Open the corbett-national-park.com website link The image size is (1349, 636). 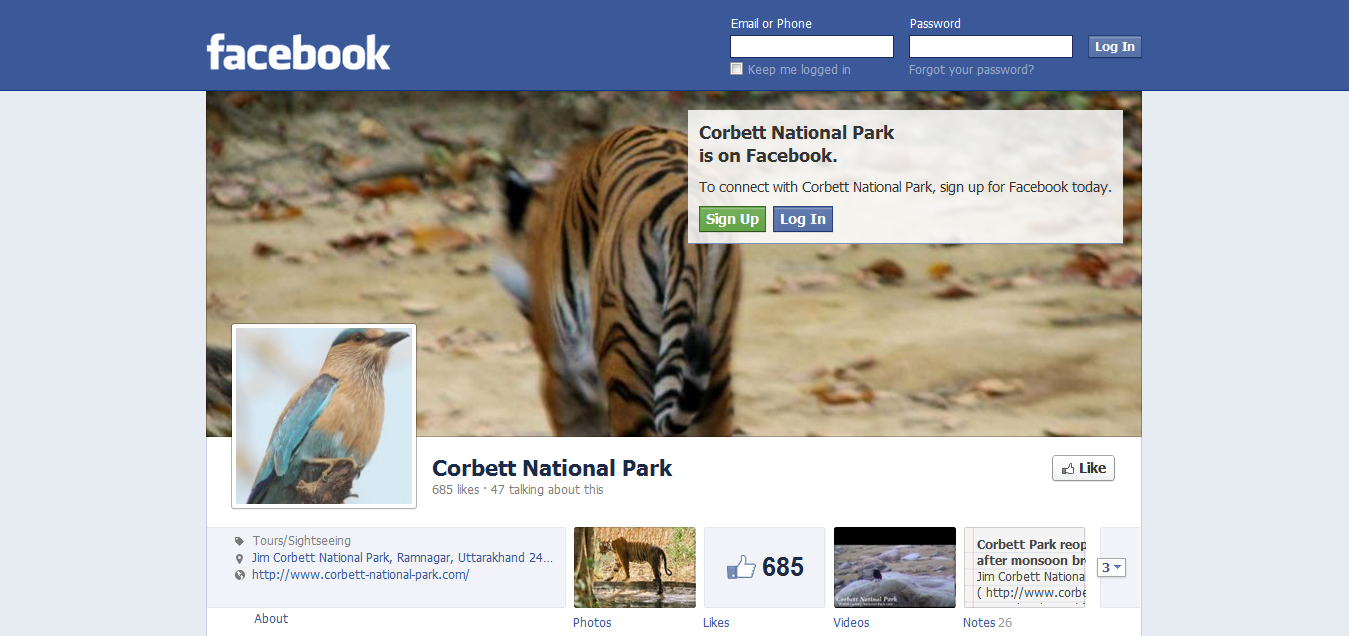(361, 575)
